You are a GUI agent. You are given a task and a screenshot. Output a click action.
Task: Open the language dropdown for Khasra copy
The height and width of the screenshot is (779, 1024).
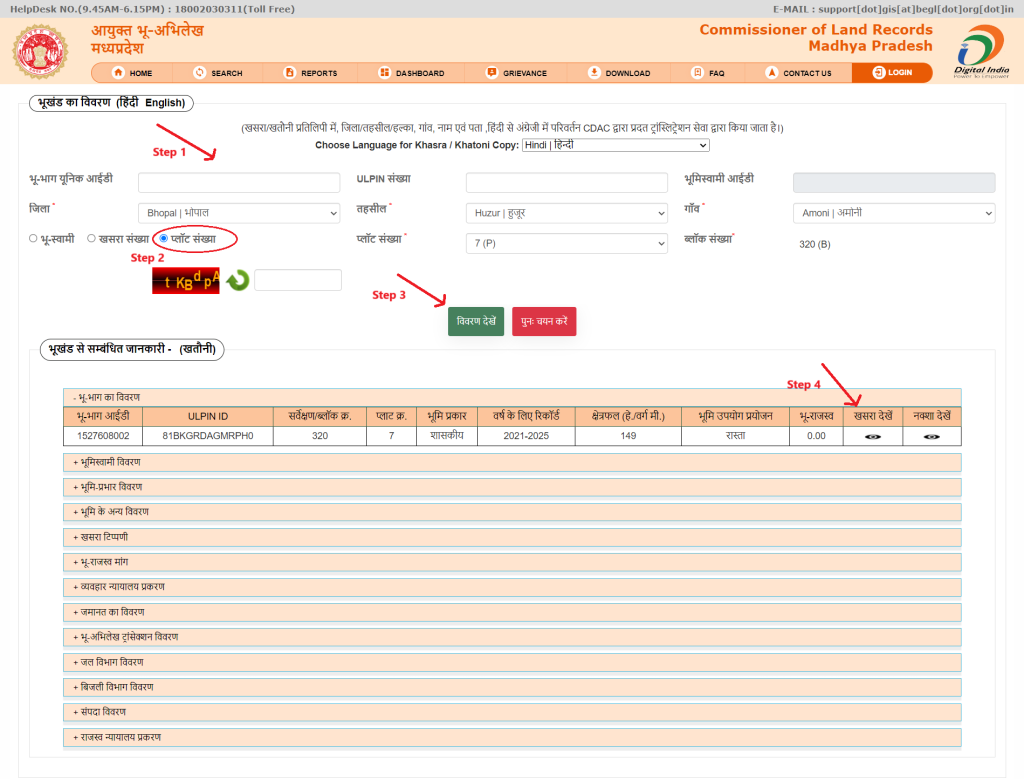(615, 145)
